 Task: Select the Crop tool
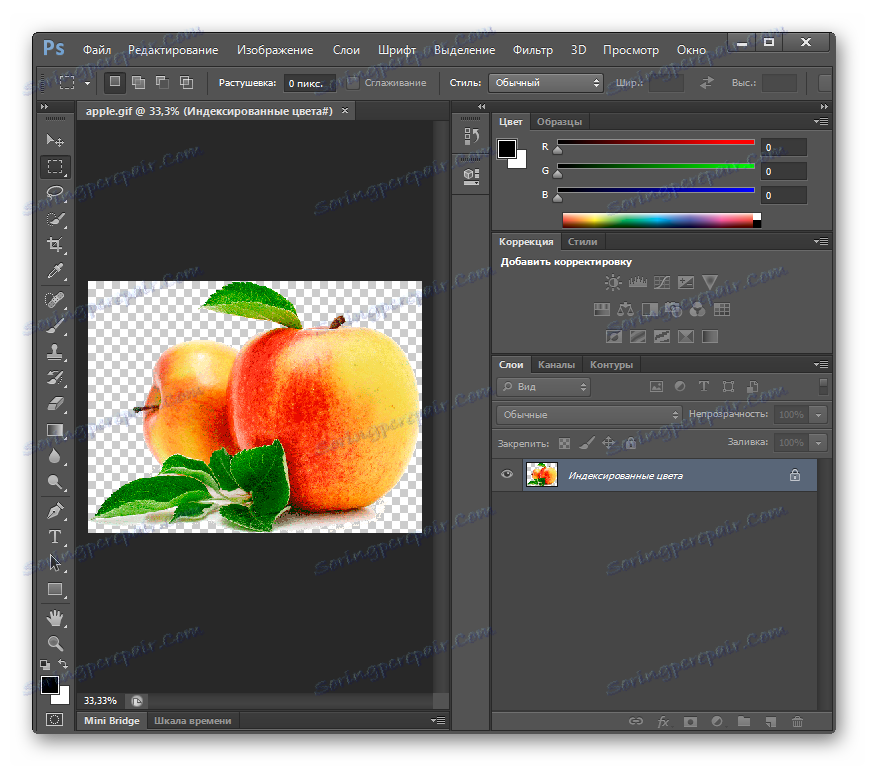pyautogui.click(x=55, y=245)
